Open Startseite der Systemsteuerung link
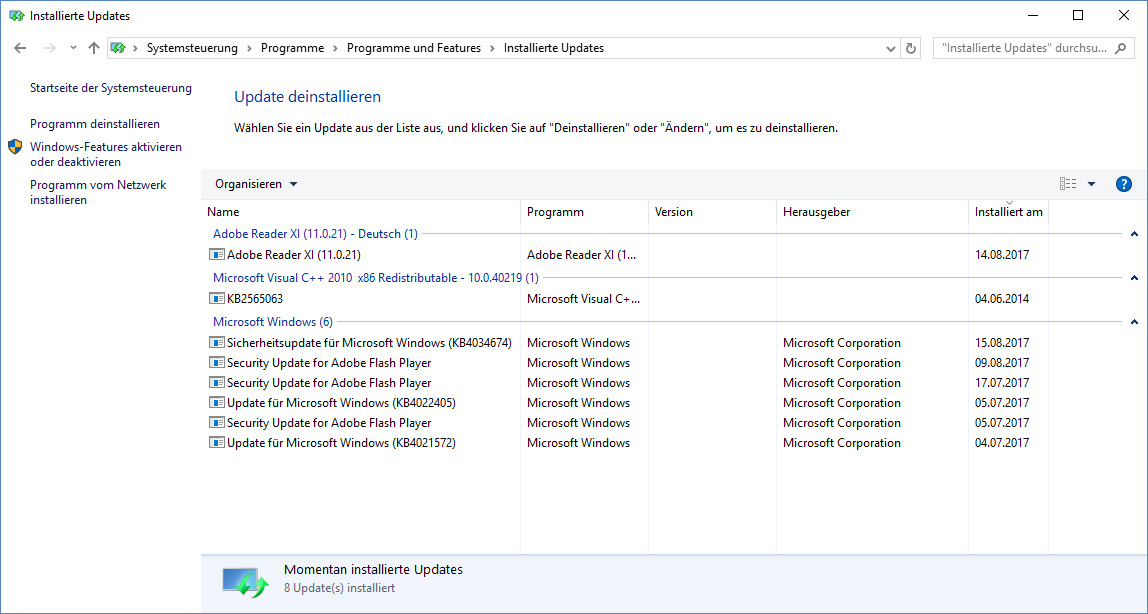1148x614 pixels. pyautogui.click(x=111, y=88)
